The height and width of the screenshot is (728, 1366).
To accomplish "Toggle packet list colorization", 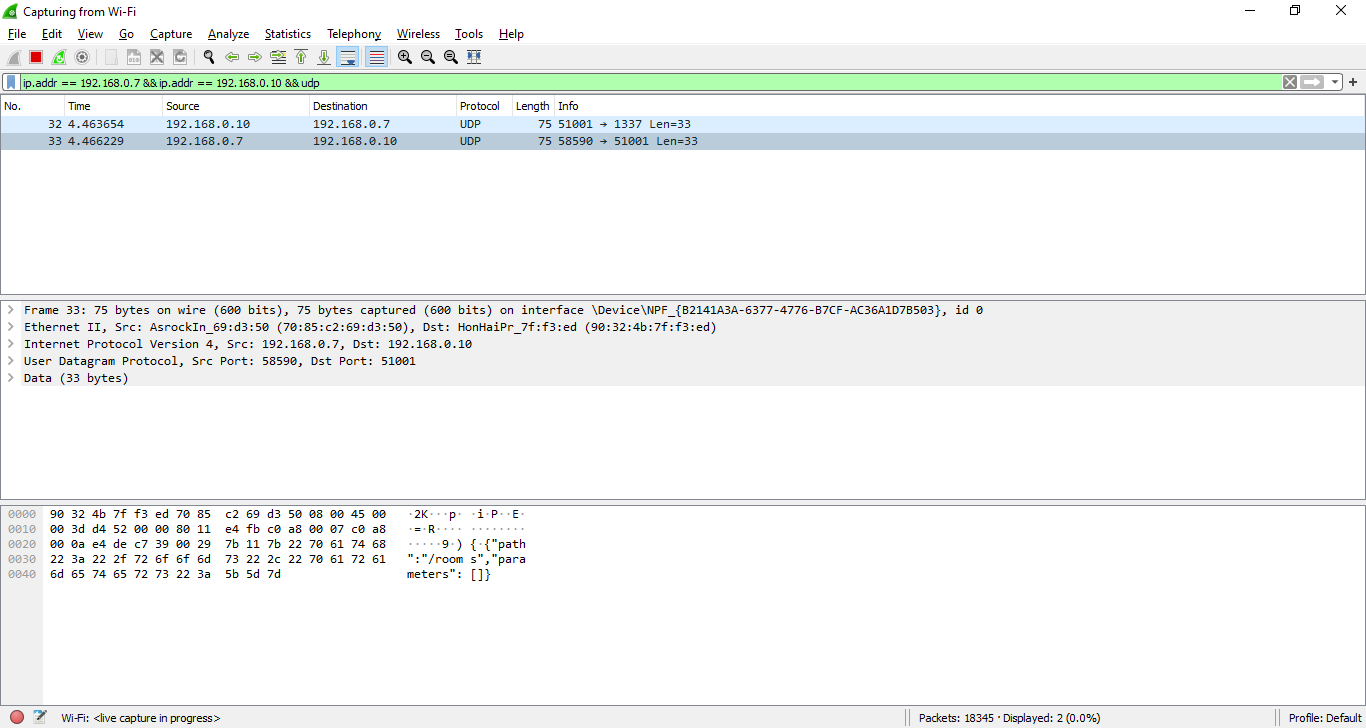I will click(x=376, y=57).
